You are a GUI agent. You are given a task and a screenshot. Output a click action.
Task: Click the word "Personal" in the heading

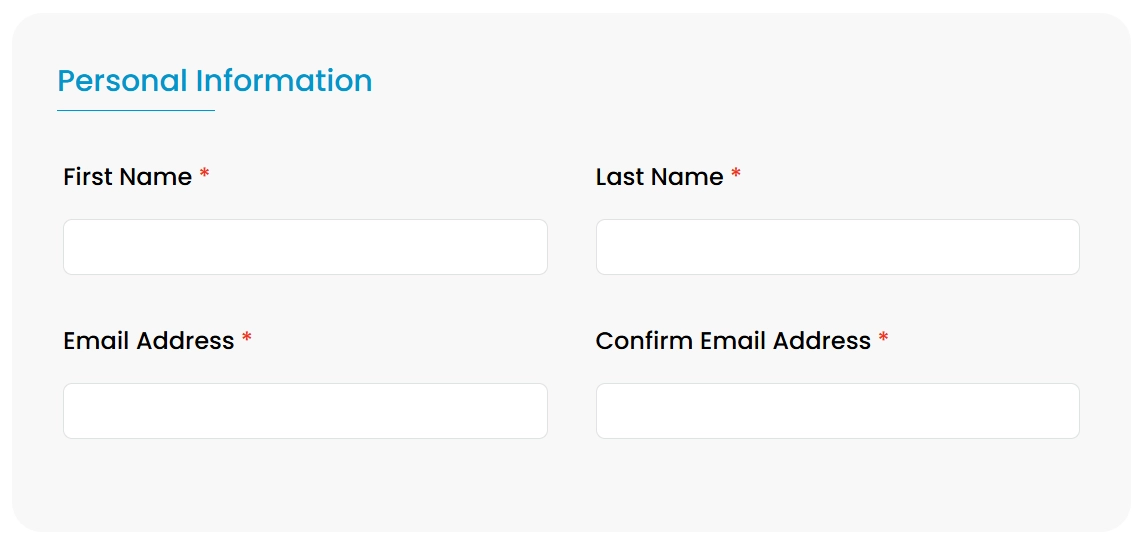(122, 81)
